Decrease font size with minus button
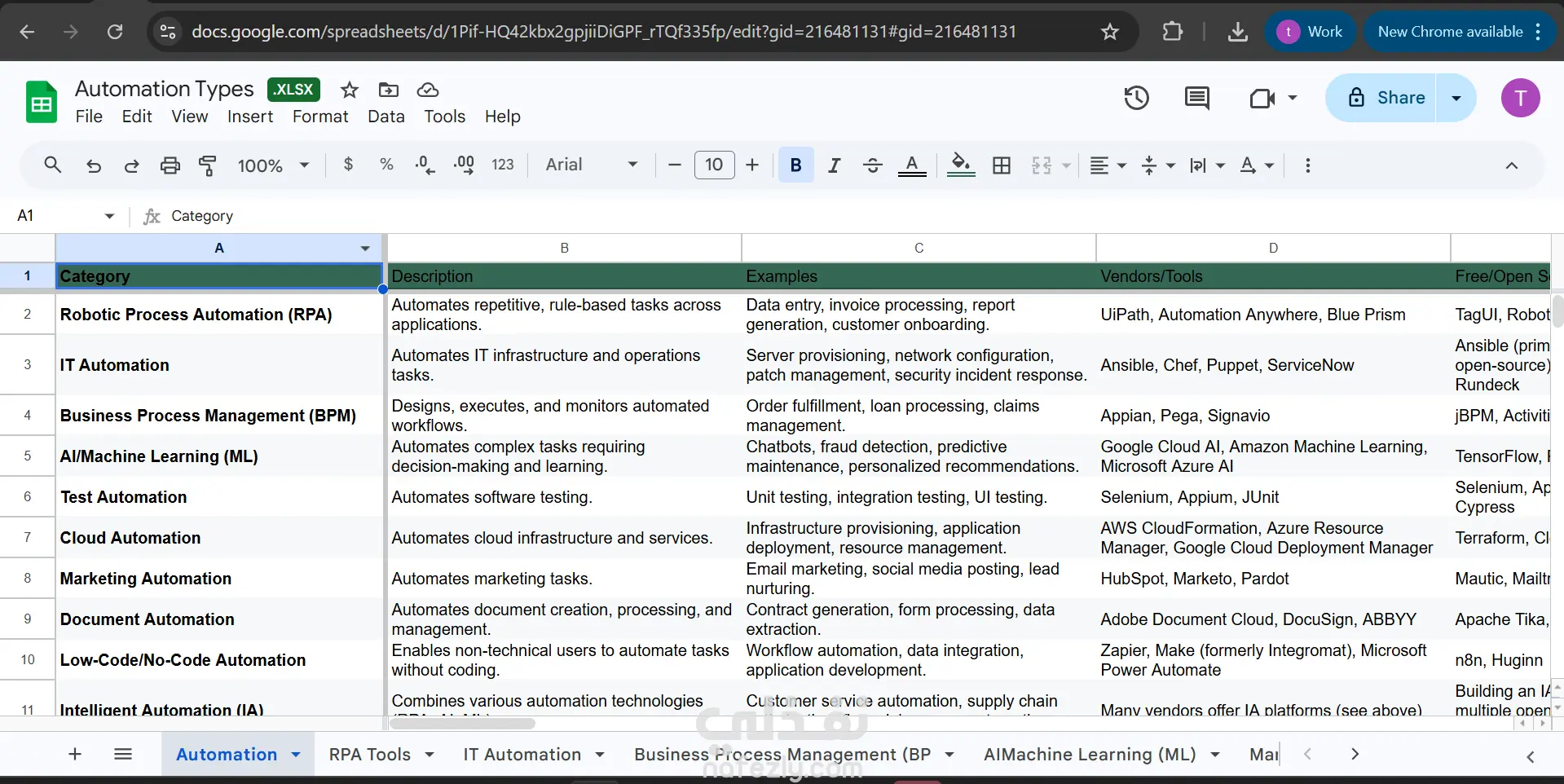The image size is (1564, 784). (x=674, y=165)
